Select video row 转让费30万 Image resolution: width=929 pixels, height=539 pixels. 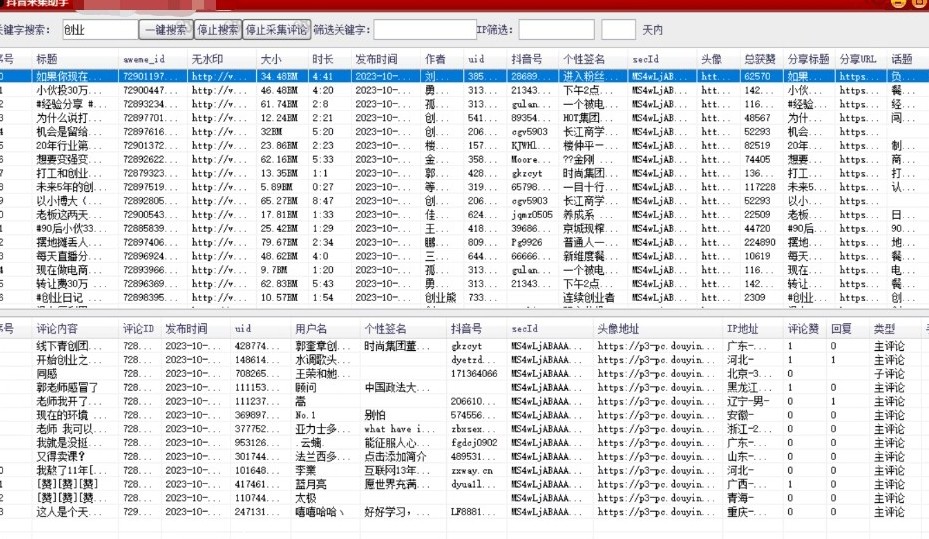464,284
